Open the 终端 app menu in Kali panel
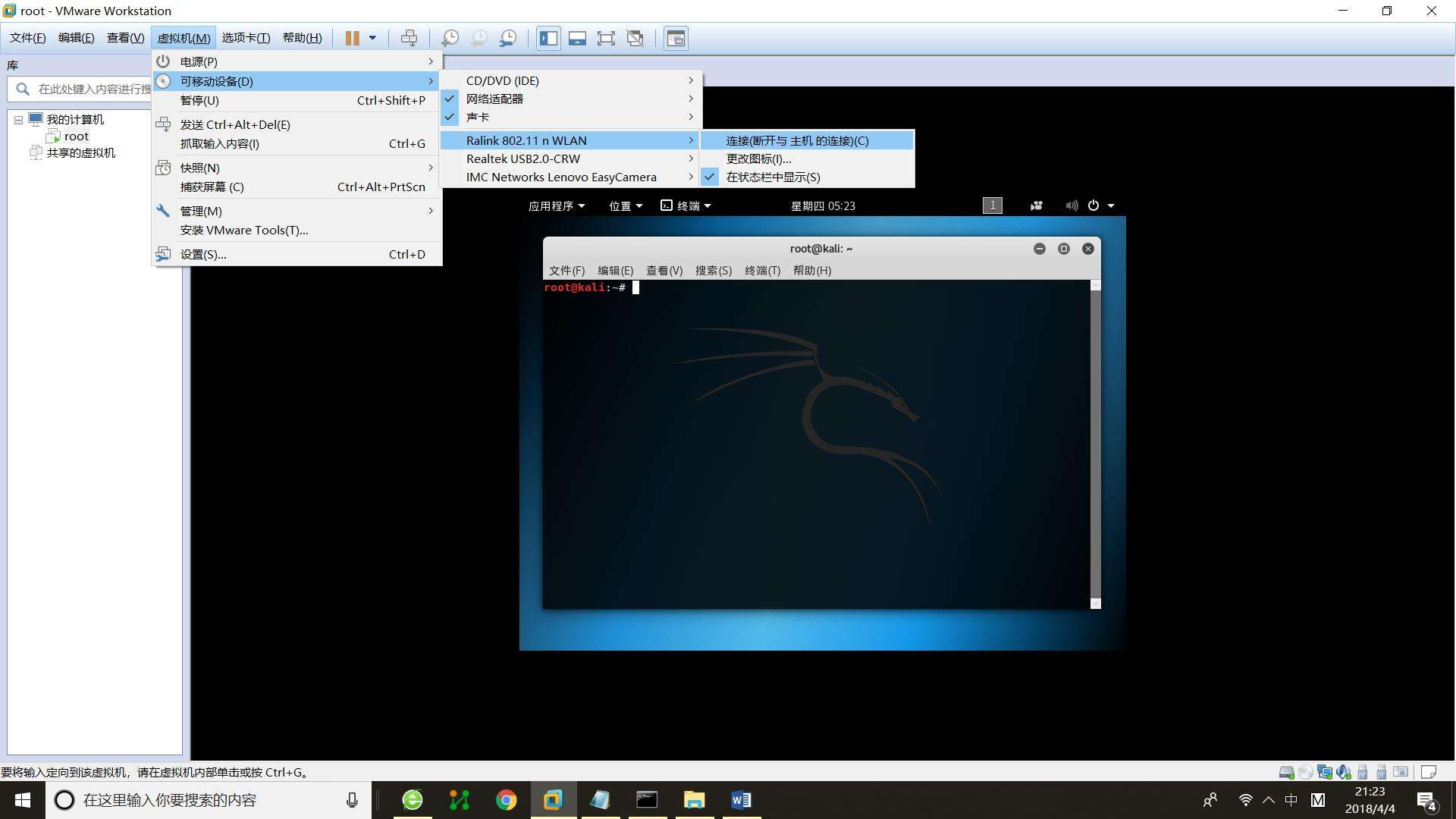The height and width of the screenshot is (819, 1456). pyautogui.click(x=686, y=206)
